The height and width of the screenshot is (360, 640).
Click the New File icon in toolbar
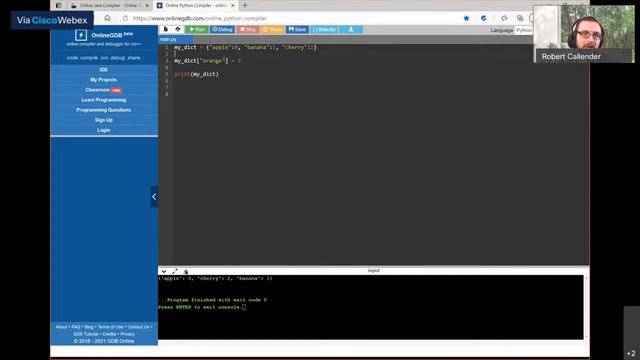[x=166, y=29]
